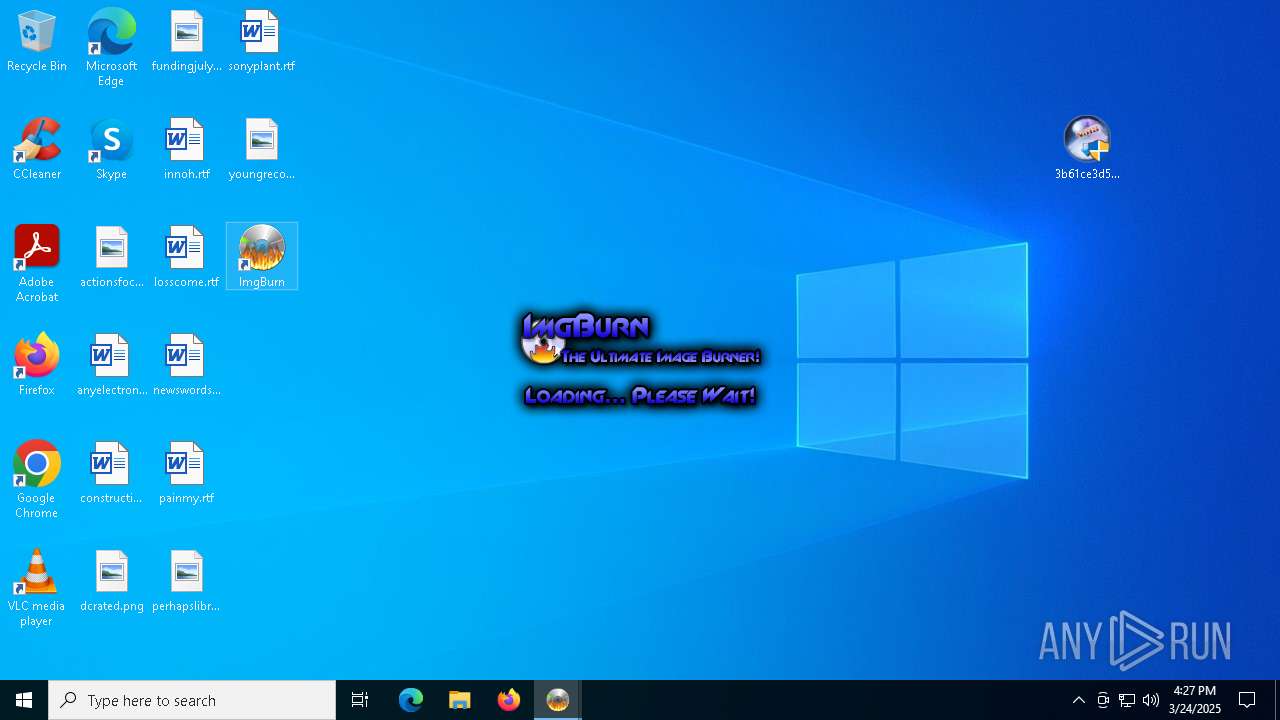This screenshot has height=720, width=1280.
Task: Select the ImgBurn desktop shortcut
Action: point(261,256)
